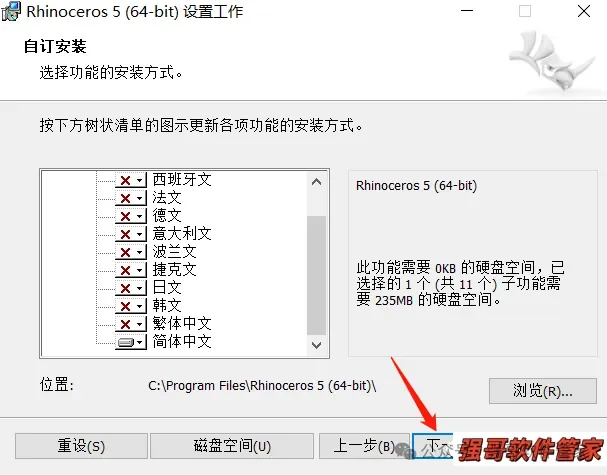Open install-state dropdown for 日文
This screenshot has width=607, height=475.
131,288
